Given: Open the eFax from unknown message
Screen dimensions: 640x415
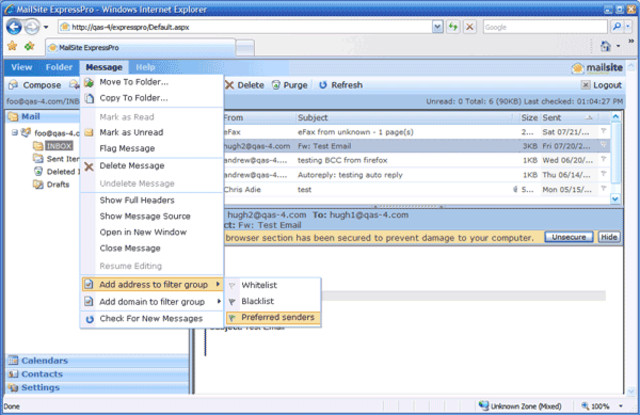Looking at the screenshot, I should [416, 132].
